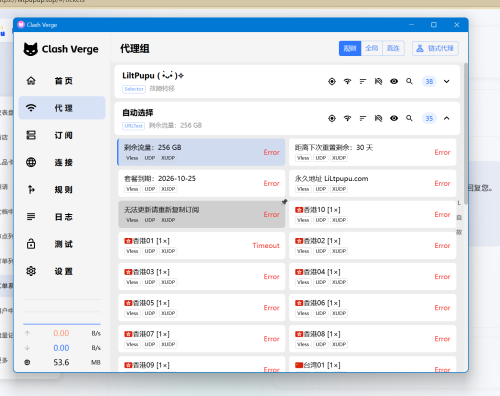
Task: Select the 香港07 [1×] node
Action: 201,339
